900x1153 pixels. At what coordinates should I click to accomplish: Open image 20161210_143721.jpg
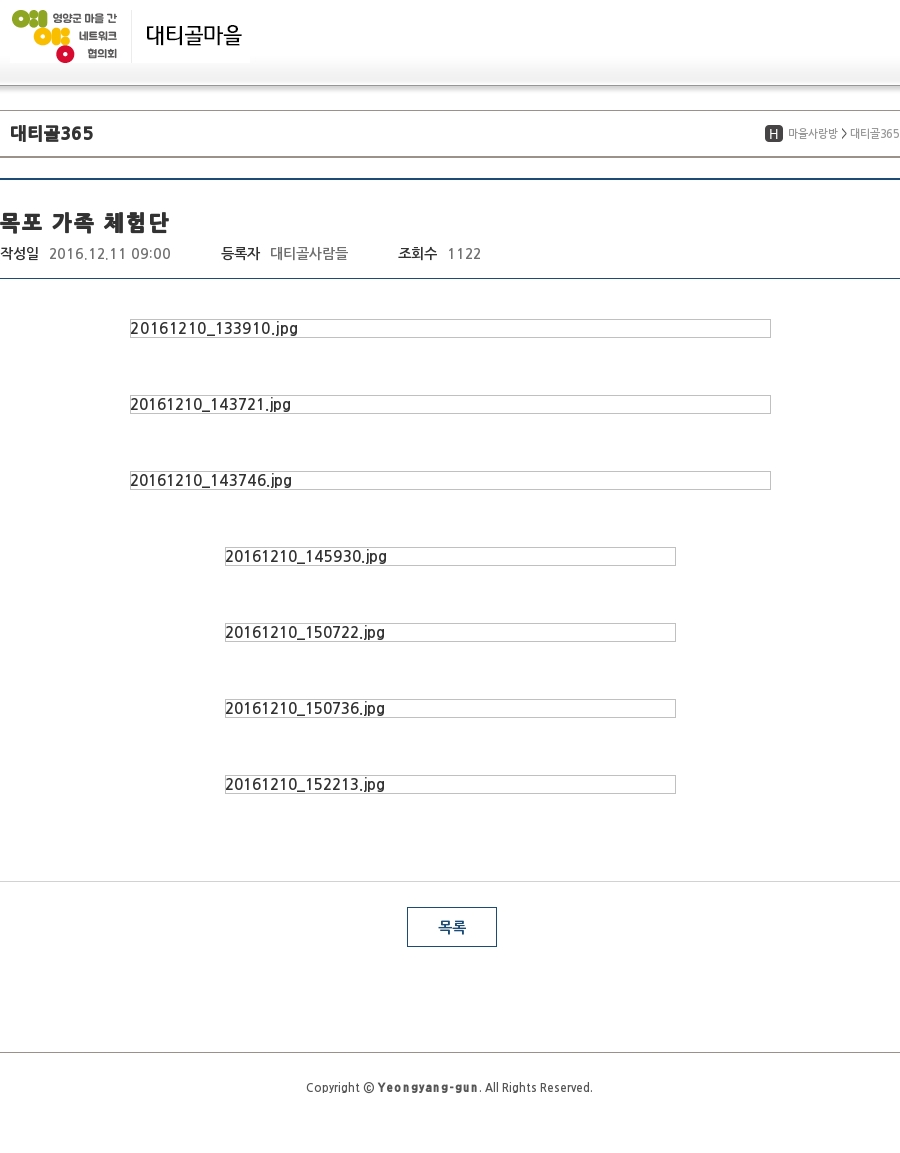(450, 404)
